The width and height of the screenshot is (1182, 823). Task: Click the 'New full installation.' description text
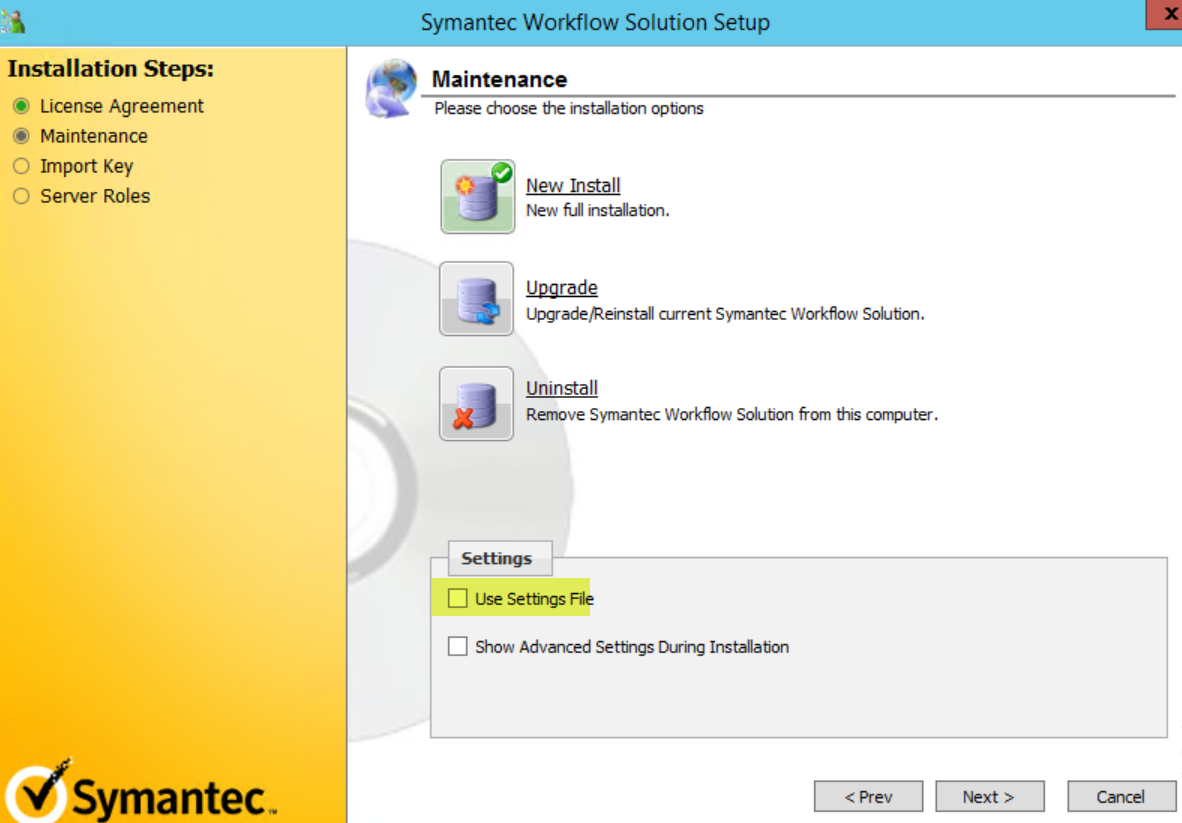tap(598, 210)
